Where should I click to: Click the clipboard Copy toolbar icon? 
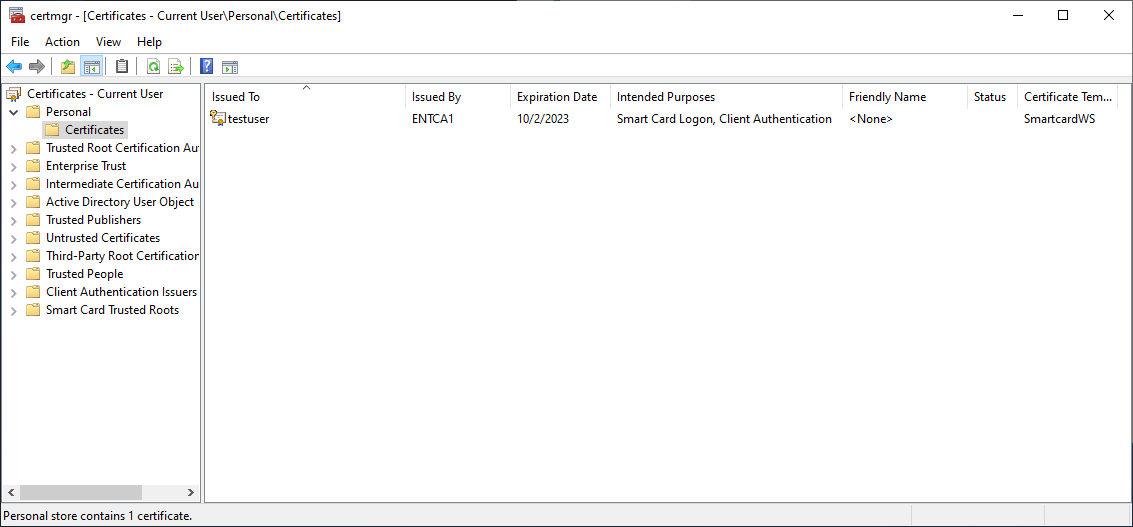coord(122,67)
